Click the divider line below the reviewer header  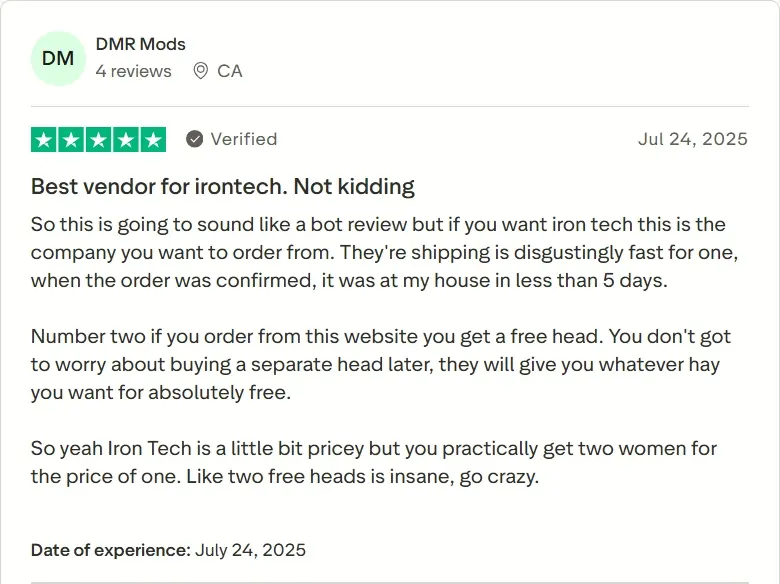tap(390, 106)
